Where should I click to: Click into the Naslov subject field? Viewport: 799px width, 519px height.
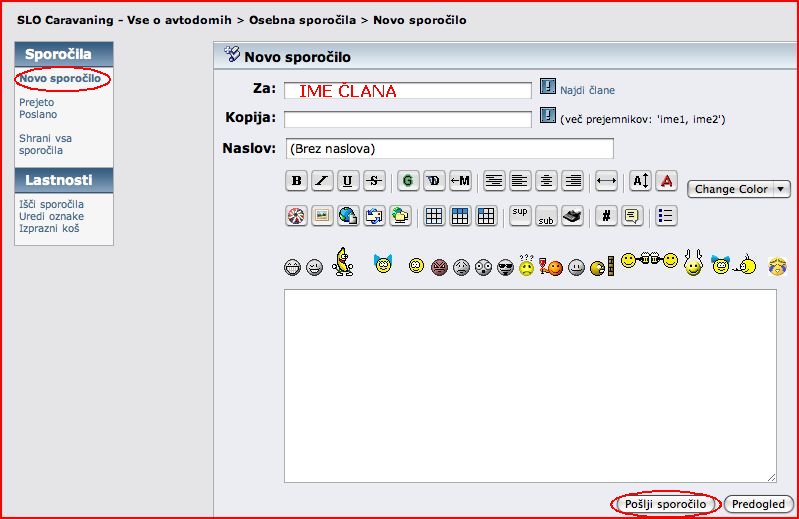coord(448,148)
